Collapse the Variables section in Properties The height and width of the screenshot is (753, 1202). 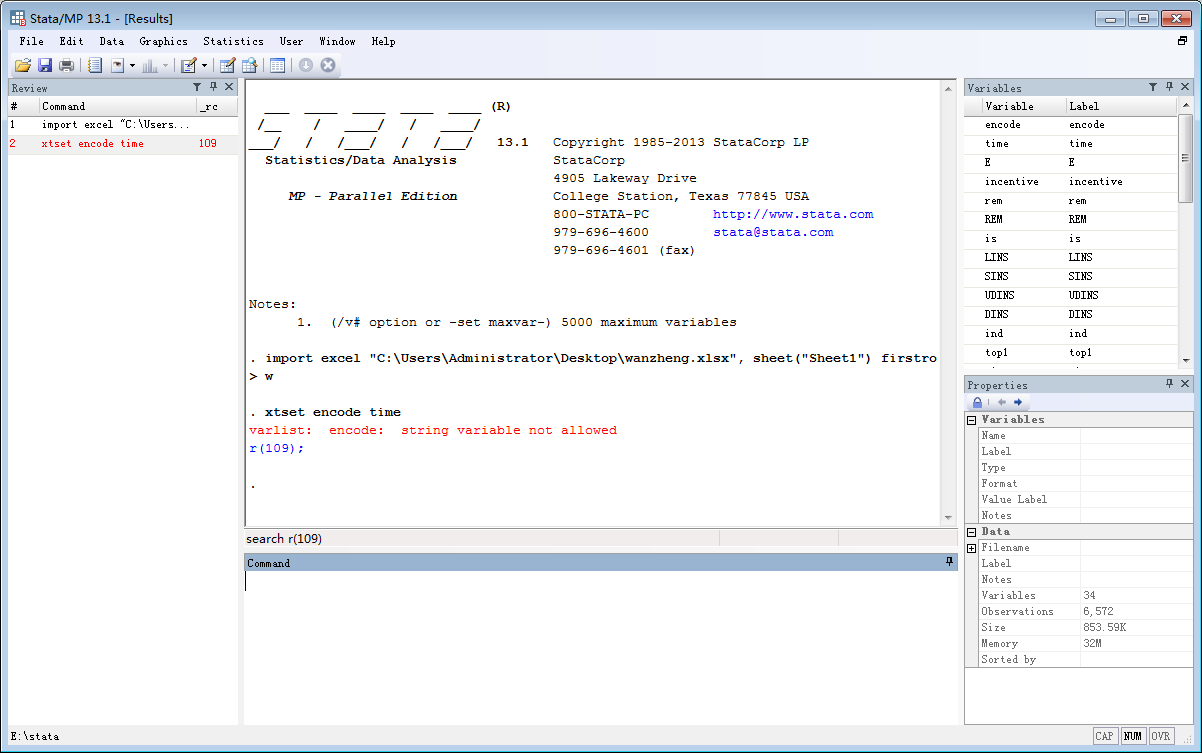(x=971, y=420)
